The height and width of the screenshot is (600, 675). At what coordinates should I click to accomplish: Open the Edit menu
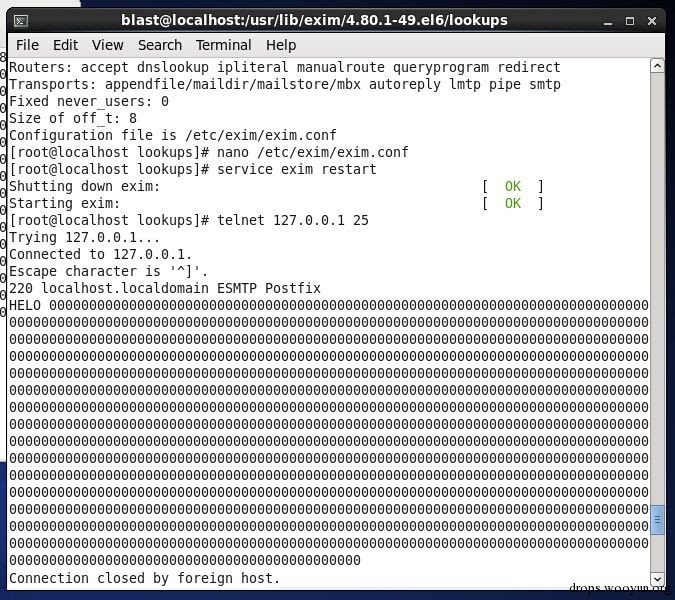(65, 45)
